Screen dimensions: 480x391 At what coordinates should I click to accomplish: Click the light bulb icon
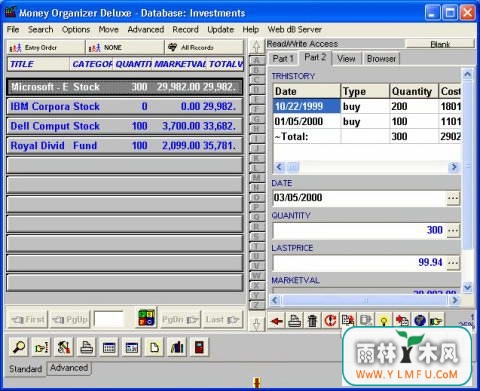click(384, 321)
